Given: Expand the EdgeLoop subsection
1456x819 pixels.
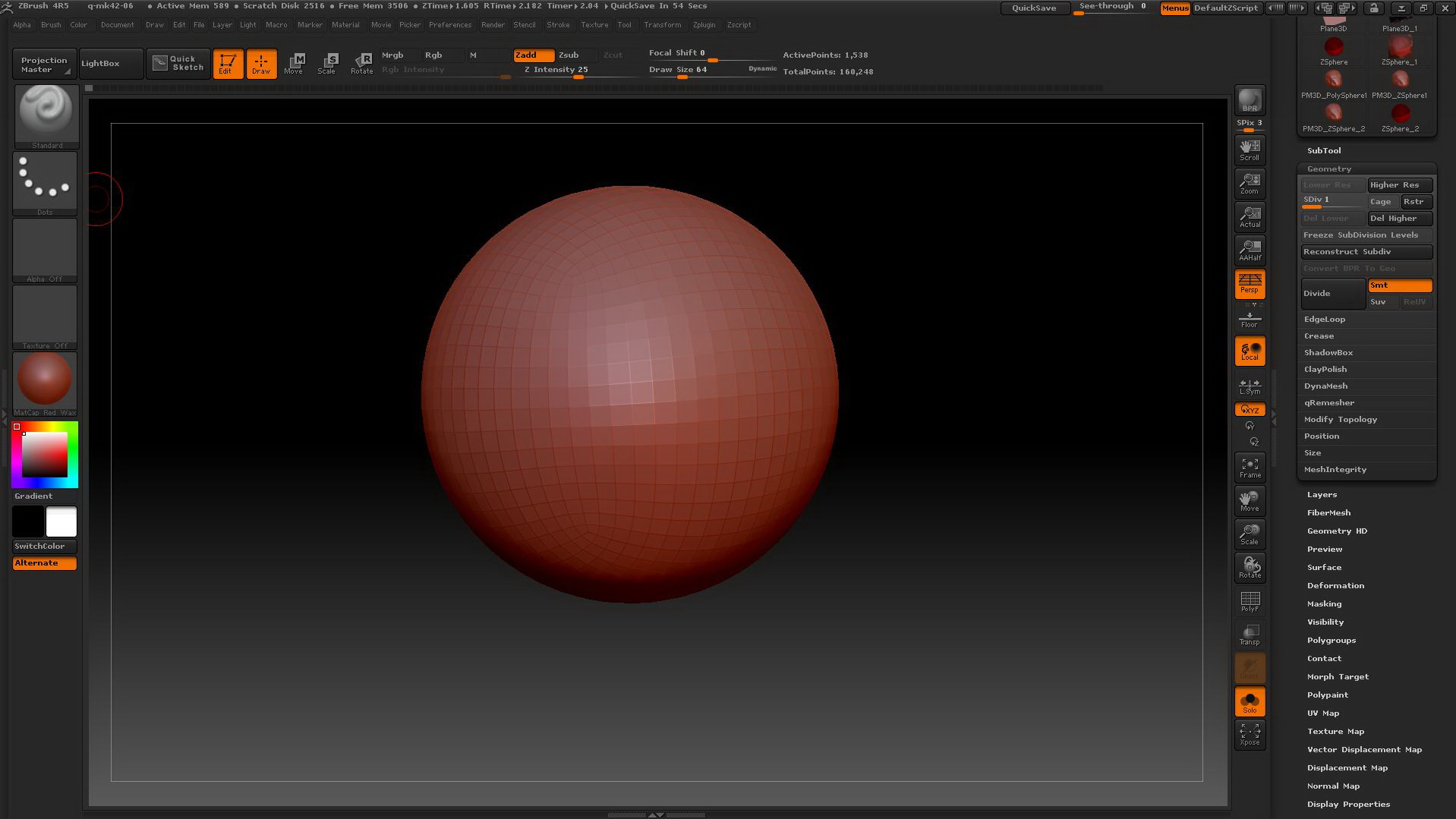Looking at the screenshot, I should tap(1325, 320).
